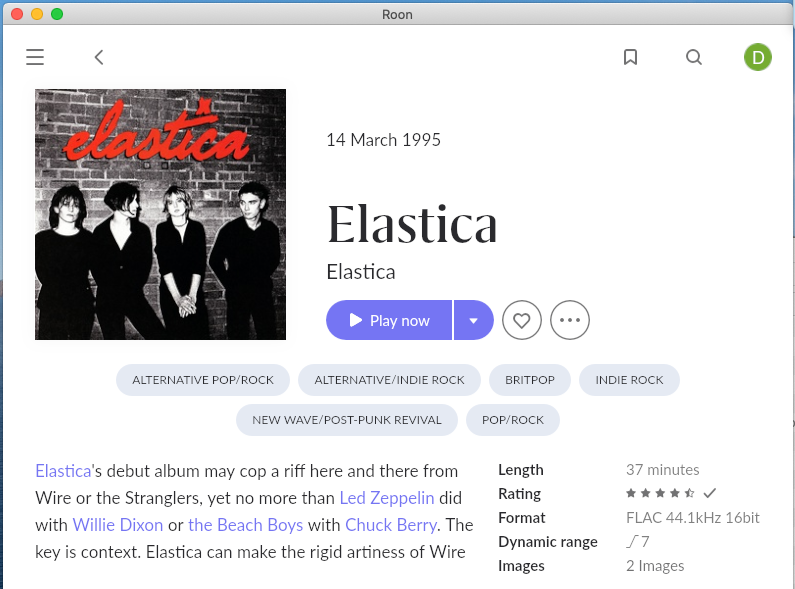Follow the Beach Boys link
The height and width of the screenshot is (589, 795).
245,525
